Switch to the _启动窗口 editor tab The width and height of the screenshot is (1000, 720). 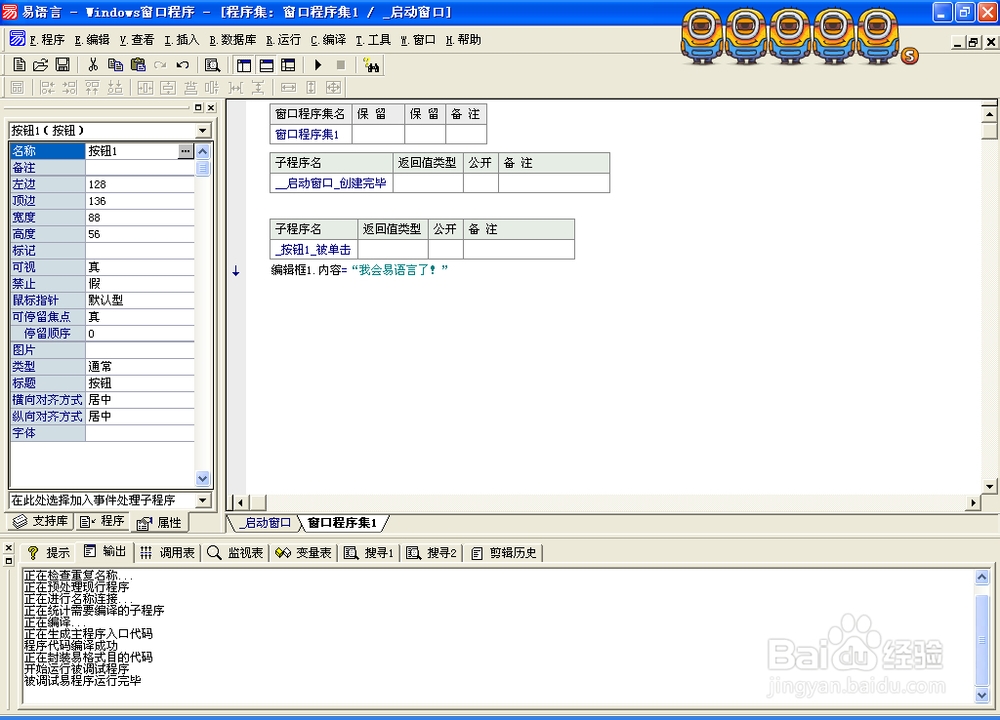(x=265, y=523)
